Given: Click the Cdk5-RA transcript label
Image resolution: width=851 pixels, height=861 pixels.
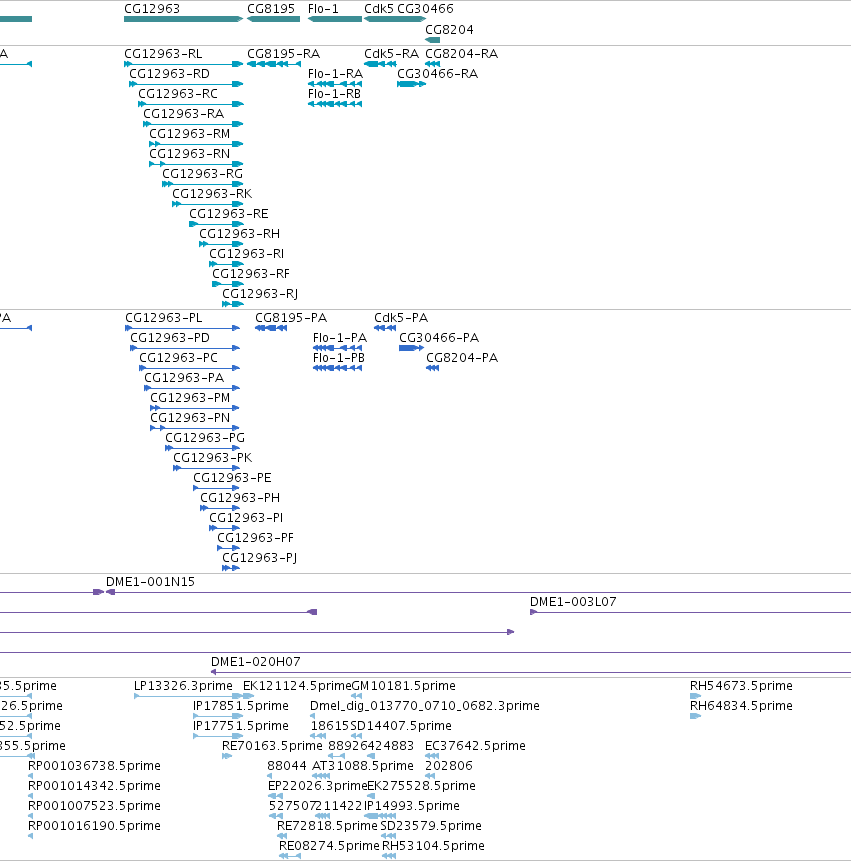Looking at the screenshot, I should tap(391, 54).
